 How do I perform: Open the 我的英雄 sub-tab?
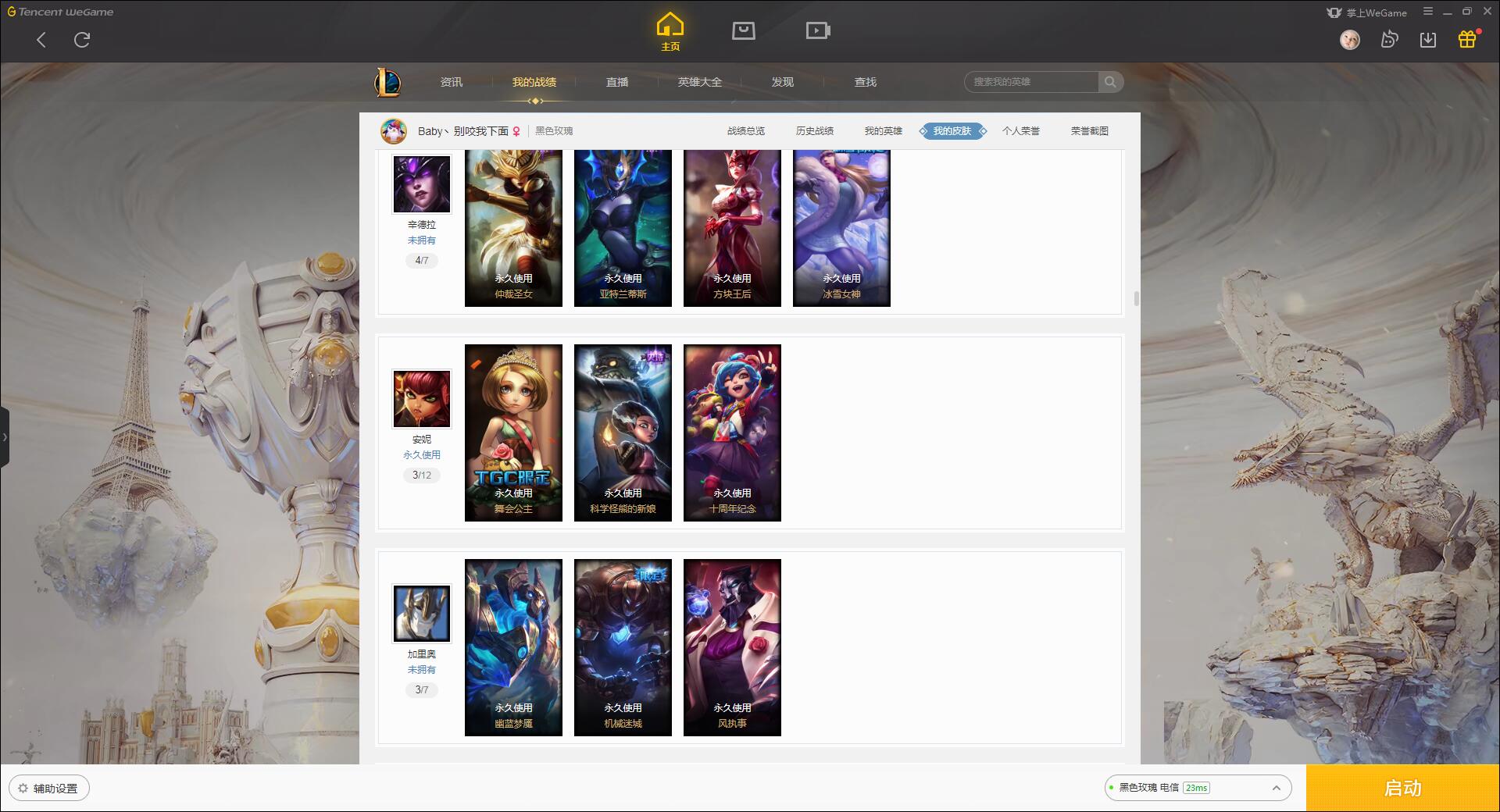(x=884, y=131)
